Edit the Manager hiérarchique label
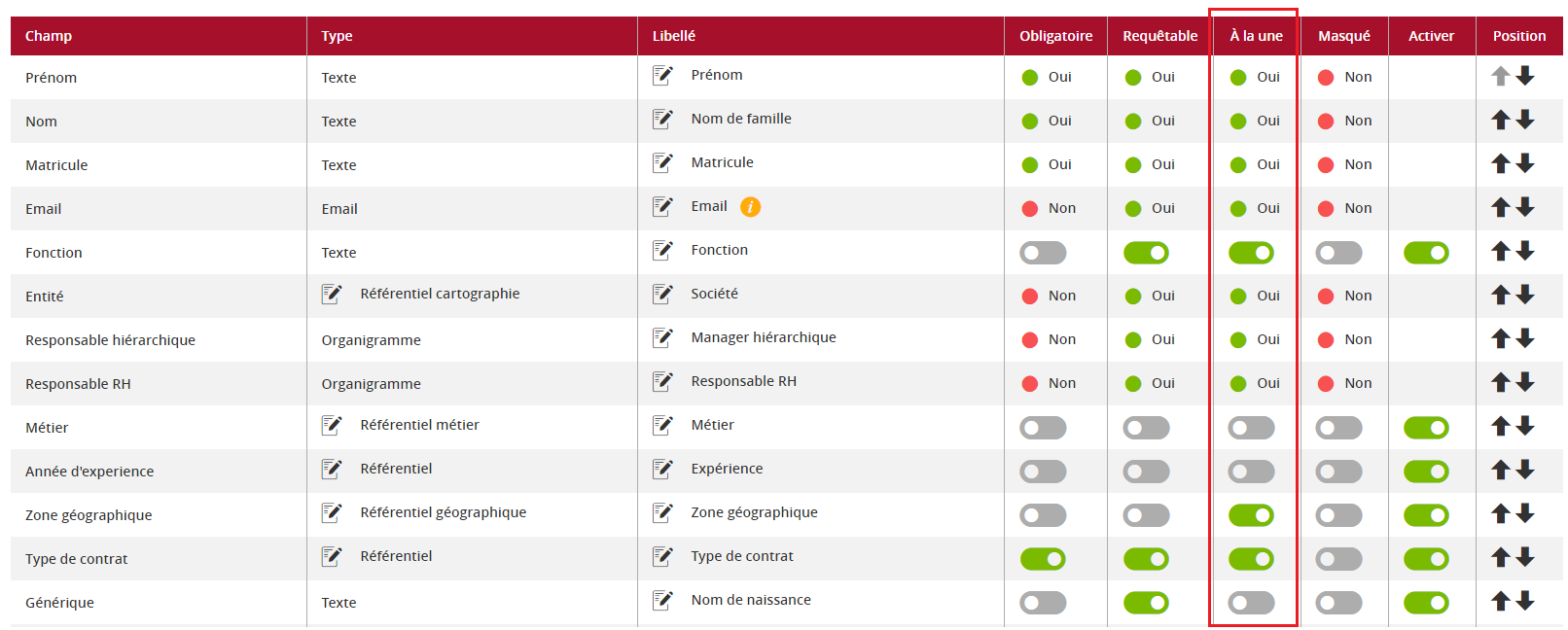The height and width of the screenshot is (630, 1568). (662, 337)
